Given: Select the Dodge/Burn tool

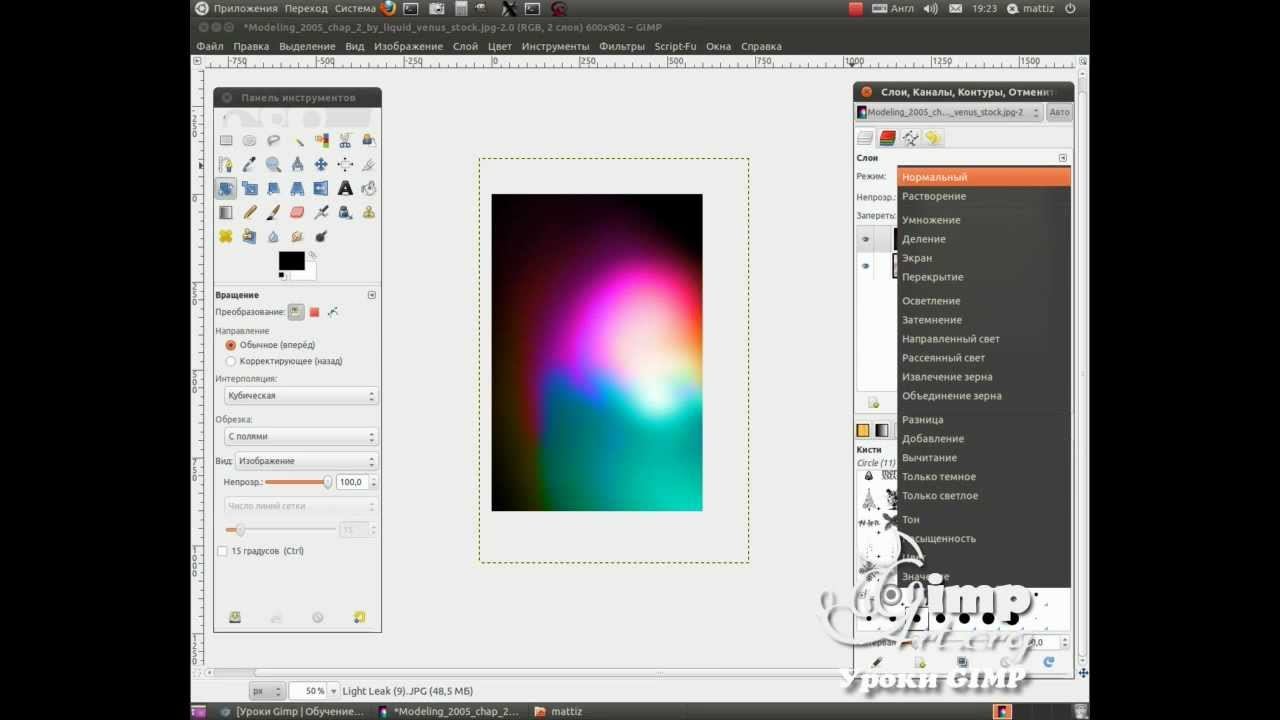Looking at the screenshot, I should (321, 236).
